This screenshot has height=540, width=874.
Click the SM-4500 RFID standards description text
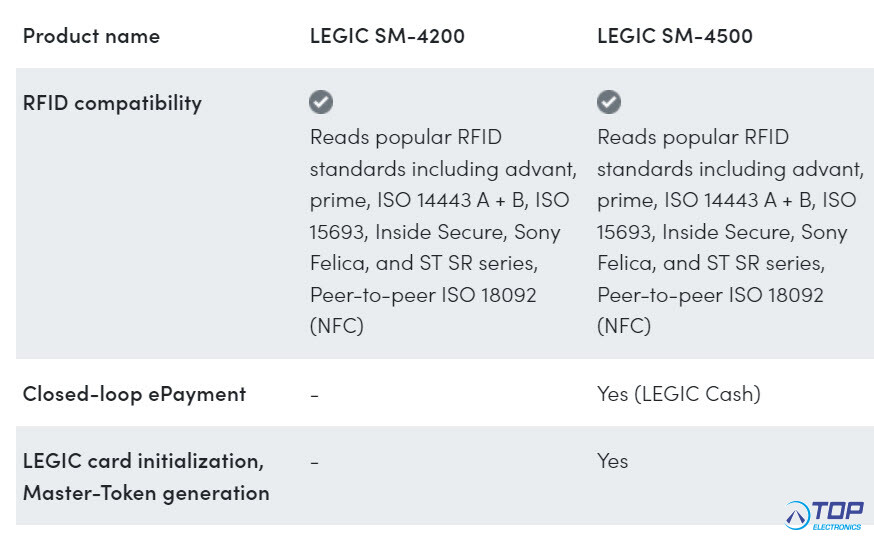pyautogui.click(x=730, y=231)
